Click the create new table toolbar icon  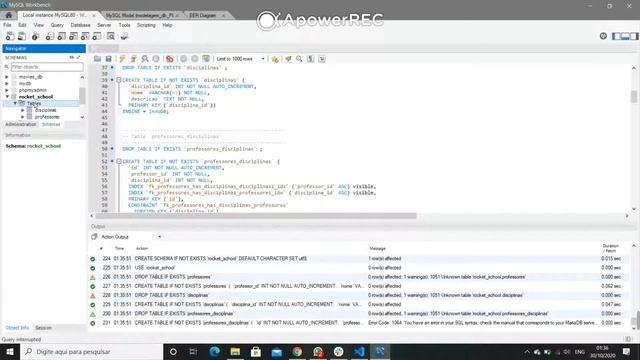62,36
